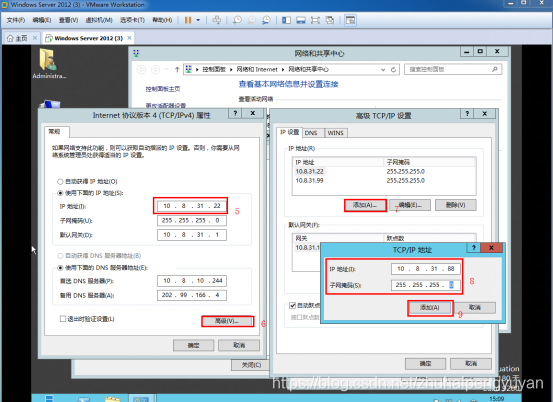This screenshot has height=402, width=553.
Task: Click 取消 in IPv4 properties dialog
Action: (x=239, y=345)
